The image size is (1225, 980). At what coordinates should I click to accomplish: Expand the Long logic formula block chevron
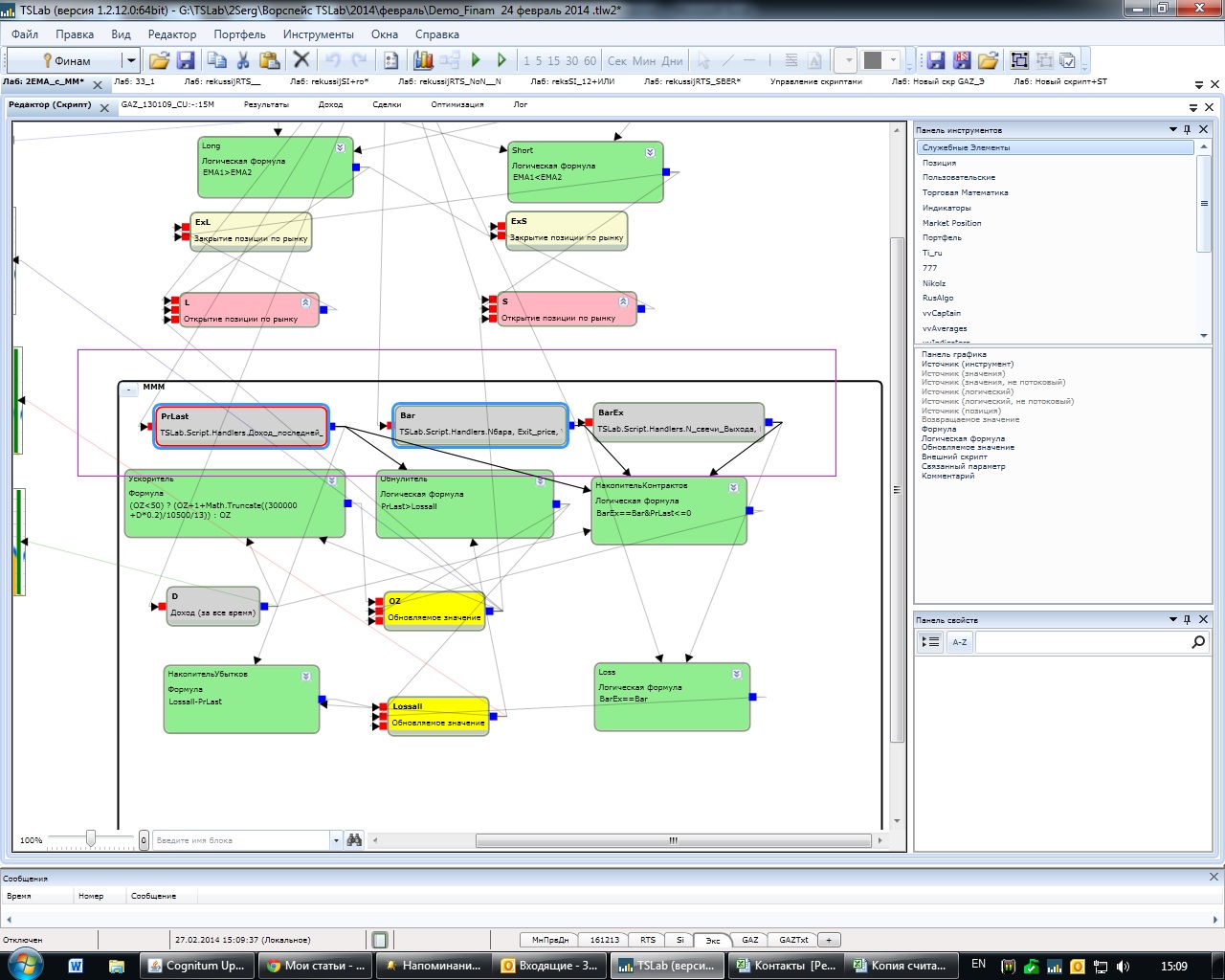pos(340,147)
